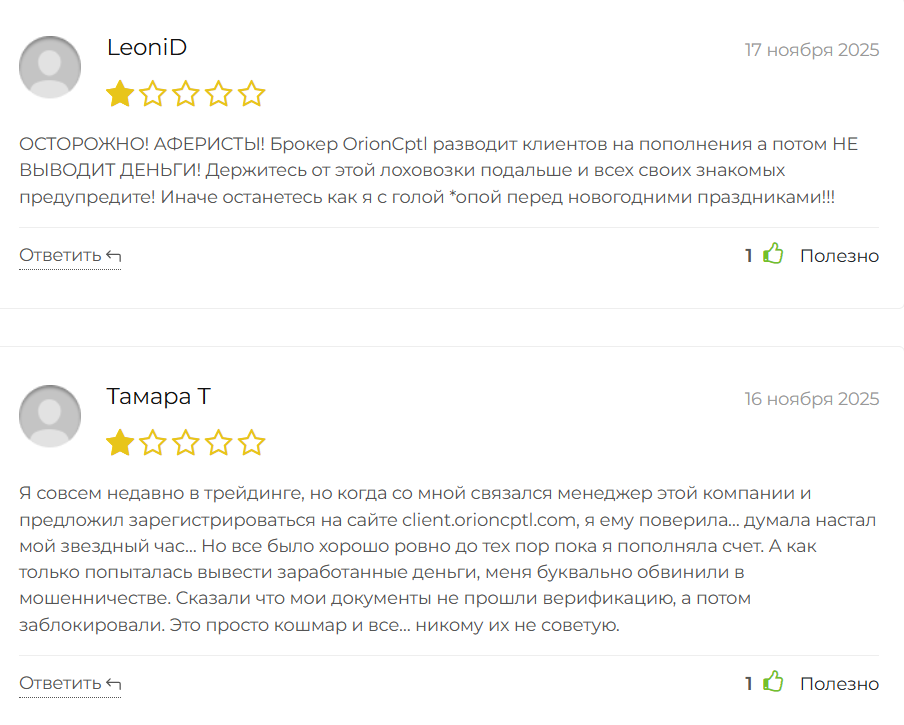Screen dimensions: 904x725
Task: Click thumbs-up icon on Тамара Т's review
Action: tap(773, 683)
